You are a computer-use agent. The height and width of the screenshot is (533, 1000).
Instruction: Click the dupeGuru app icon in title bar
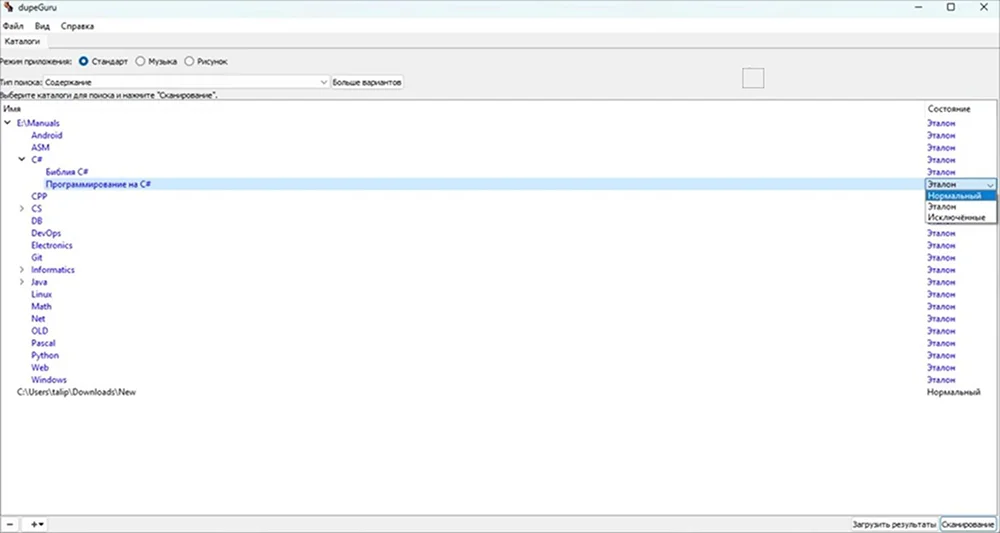pos(9,7)
